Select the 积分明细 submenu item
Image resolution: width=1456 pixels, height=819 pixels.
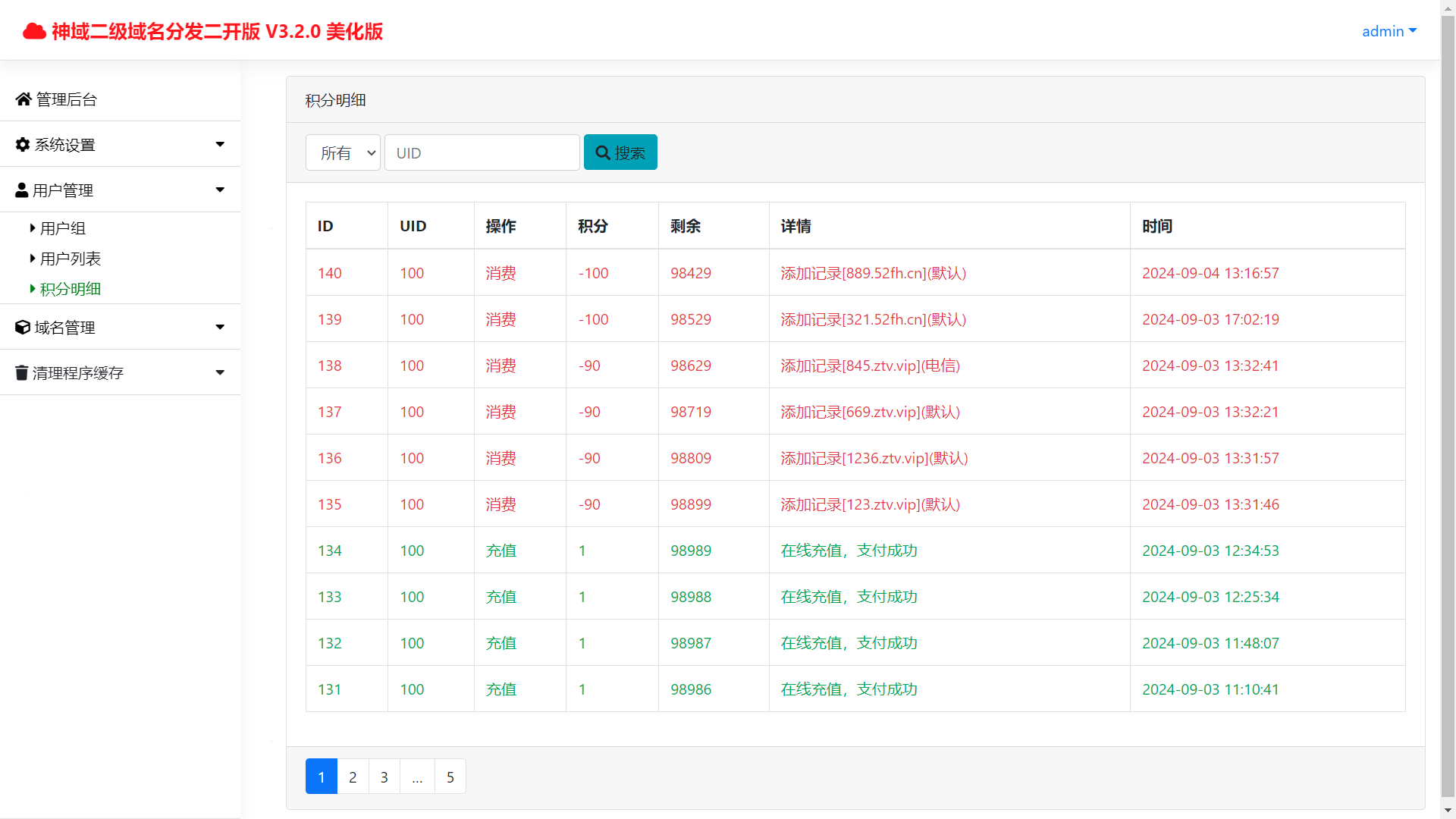pyautogui.click(x=70, y=289)
